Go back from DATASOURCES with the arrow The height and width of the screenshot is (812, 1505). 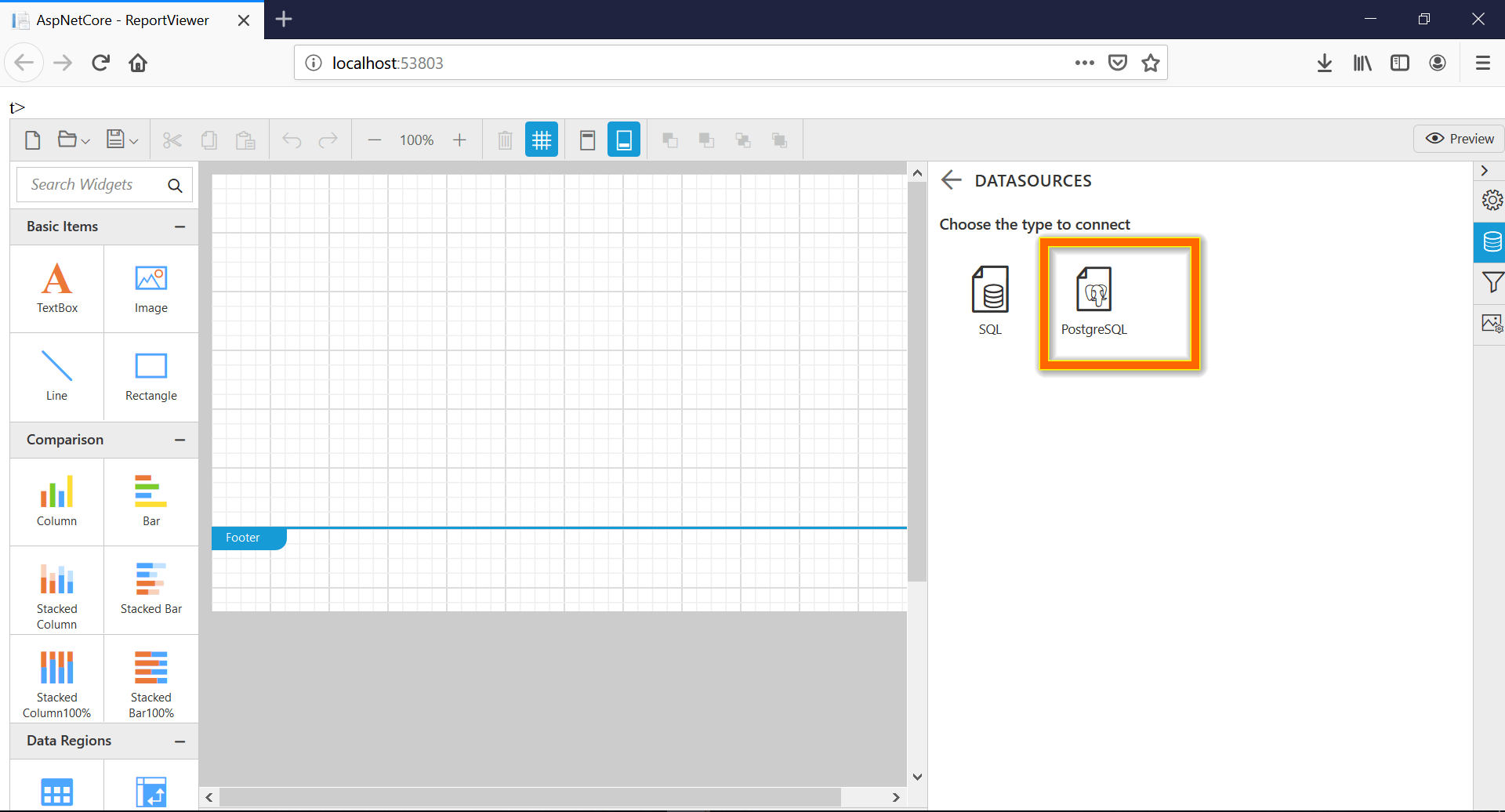(950, 179)
